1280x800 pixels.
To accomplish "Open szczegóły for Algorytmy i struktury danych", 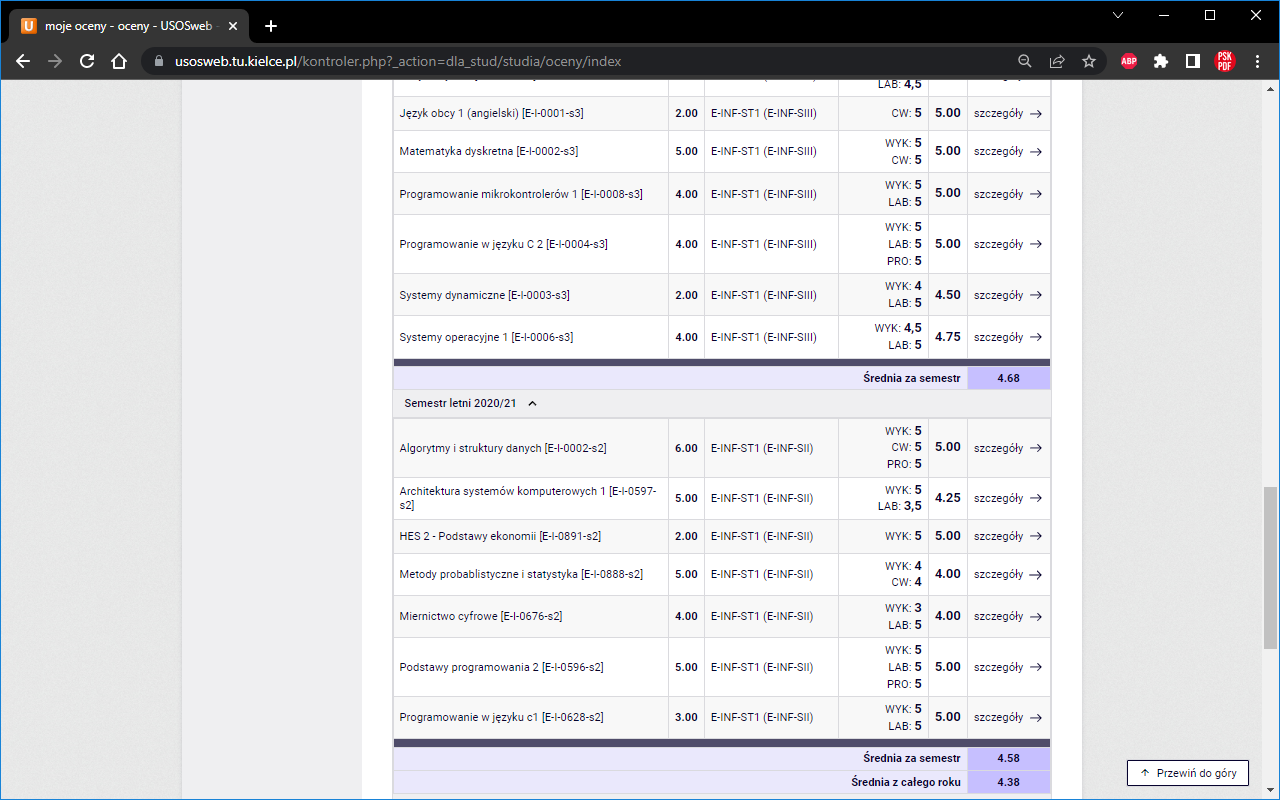I will 1008,448.
